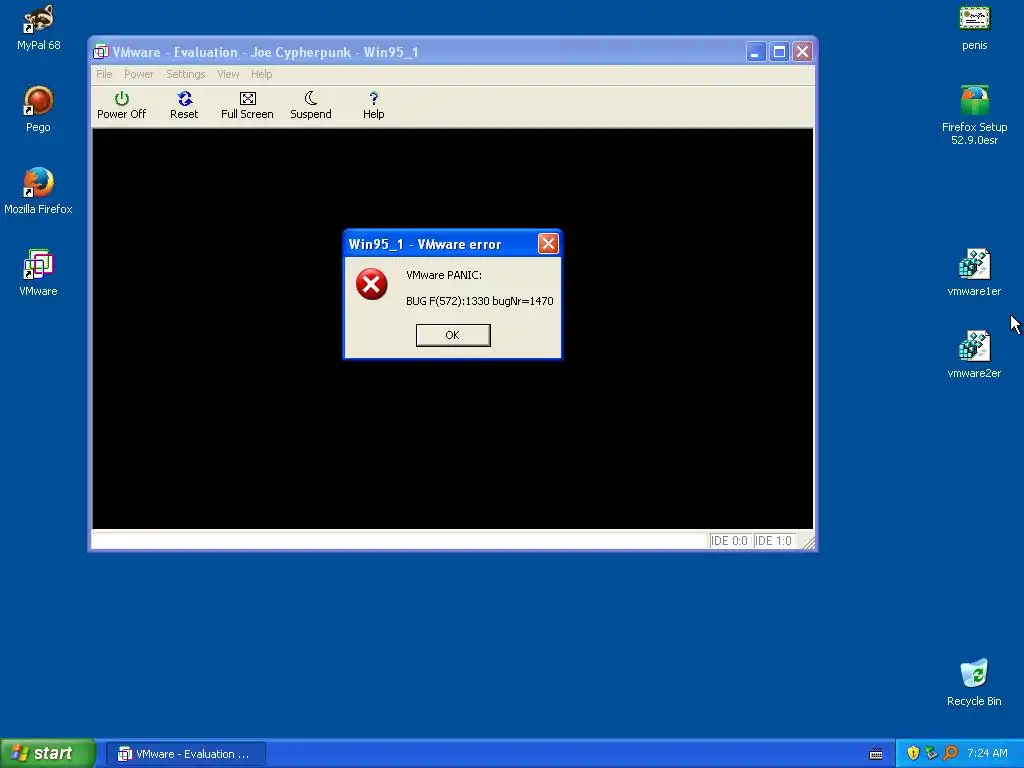Select the top-right certificate file icon
The image size is (1024, 768).
pyautogui.click(x=974, y=28)
